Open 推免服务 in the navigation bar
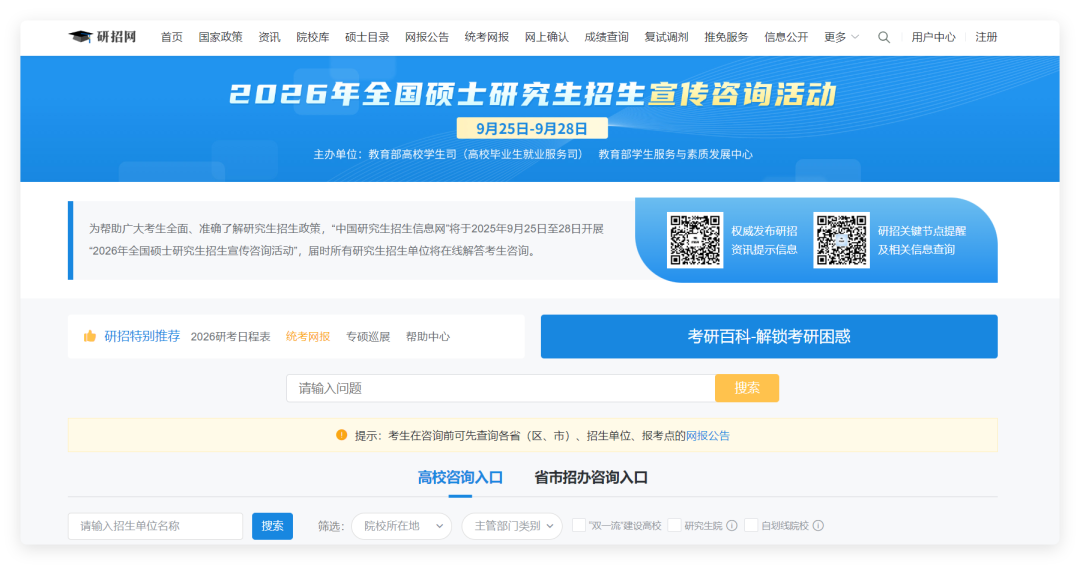This screenshot has width=1080, height=565. 727,37
